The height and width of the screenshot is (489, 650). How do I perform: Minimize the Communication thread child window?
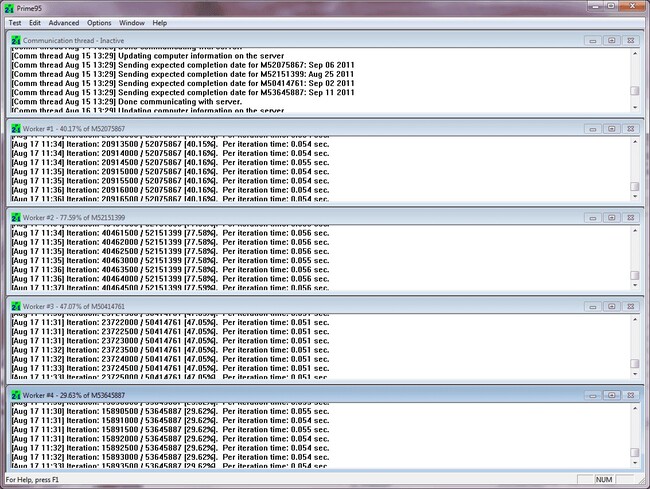pyautogui.click(x=593, y=40)
